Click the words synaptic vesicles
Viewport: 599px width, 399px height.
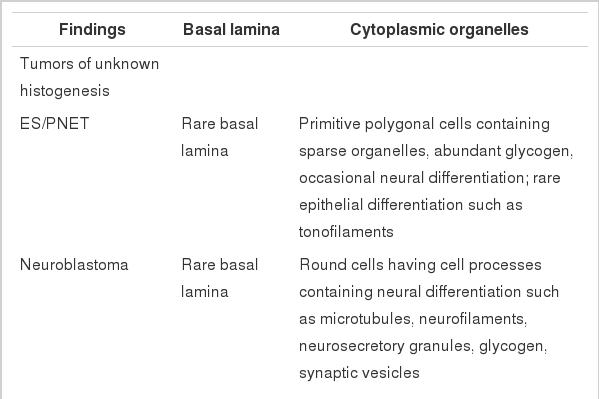click(359, 373)
